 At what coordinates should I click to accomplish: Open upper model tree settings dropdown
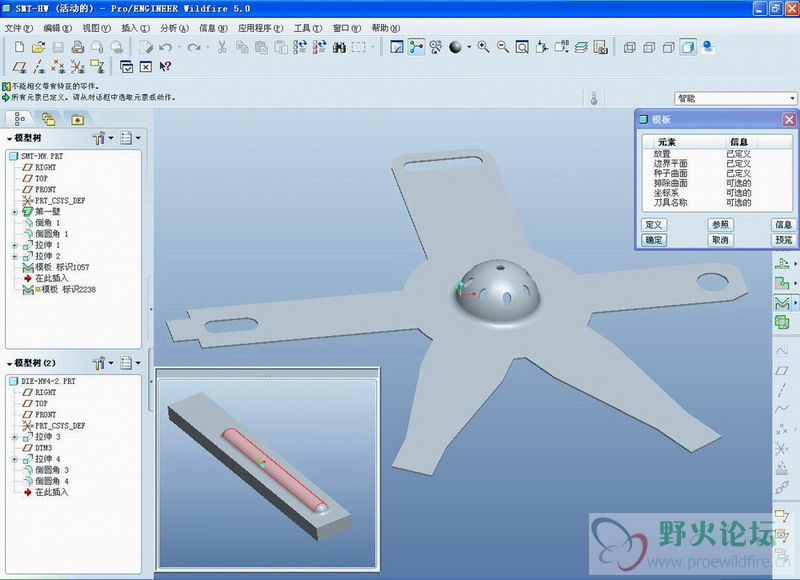coord(103,138)
